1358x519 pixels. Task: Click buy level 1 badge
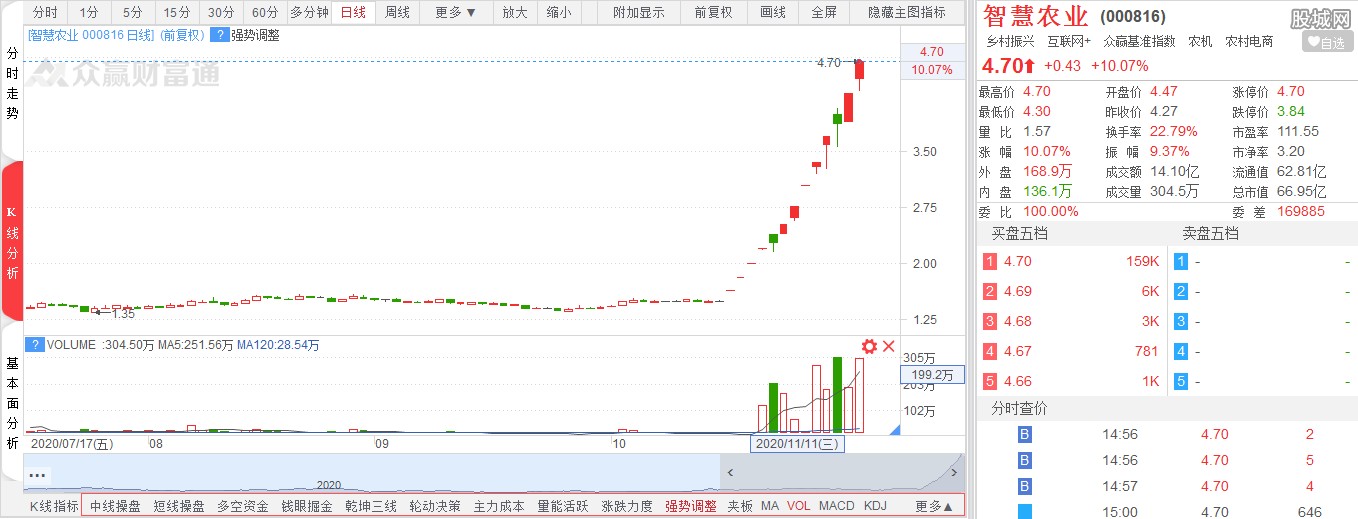pos(990,261)
